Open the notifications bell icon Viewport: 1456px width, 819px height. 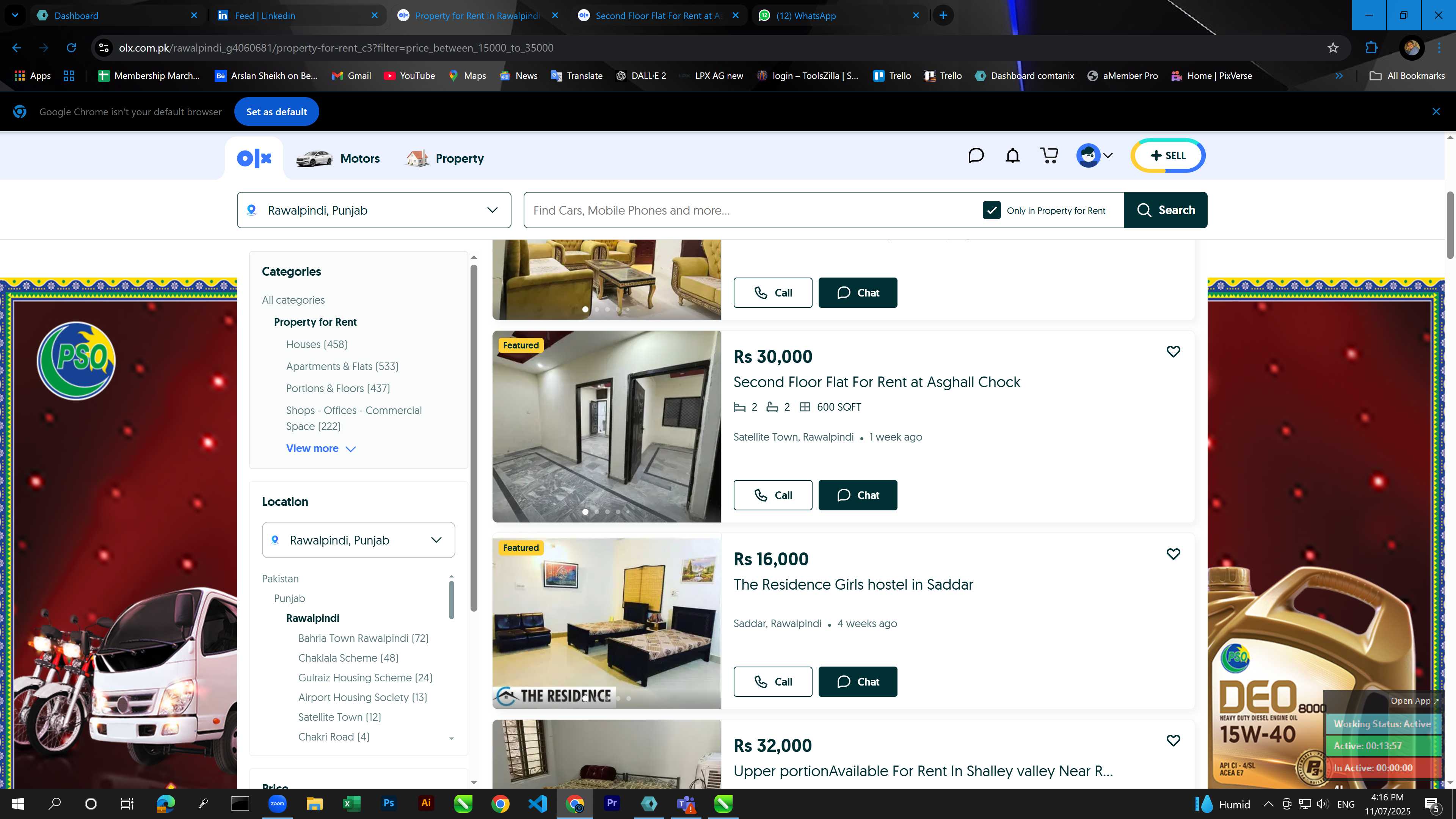point(1012,155)
